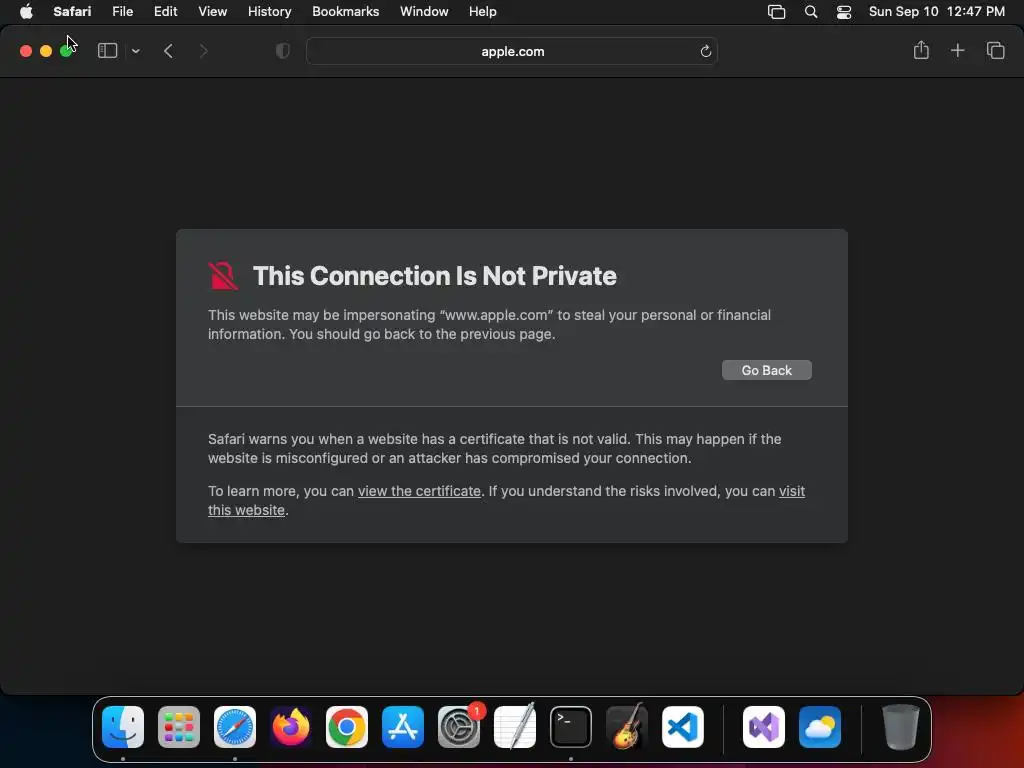Open the History menu

269,12
